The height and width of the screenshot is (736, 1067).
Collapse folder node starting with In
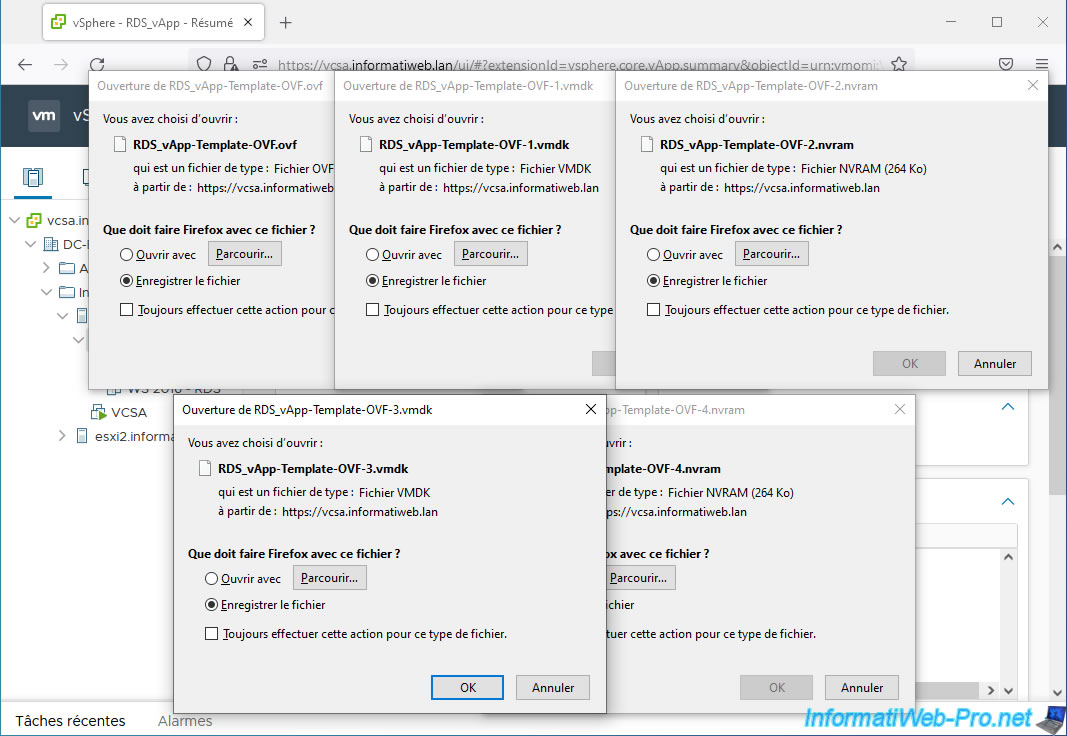point(46,292)
